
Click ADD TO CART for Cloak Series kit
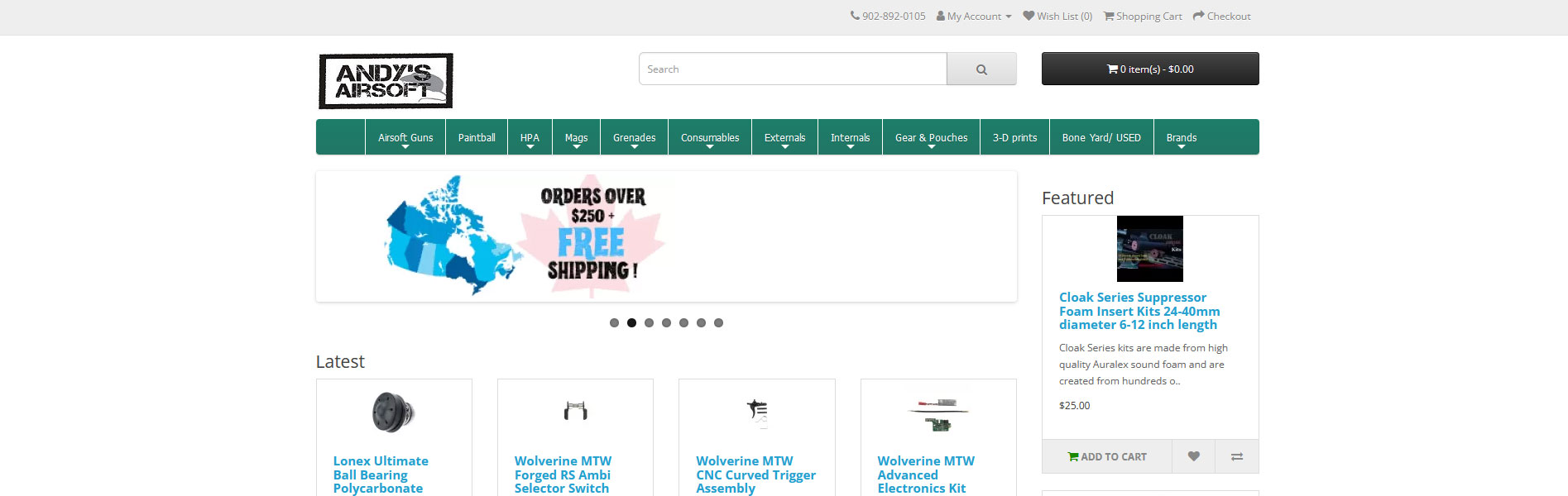pyautogui.click(x=1107, y=456)
